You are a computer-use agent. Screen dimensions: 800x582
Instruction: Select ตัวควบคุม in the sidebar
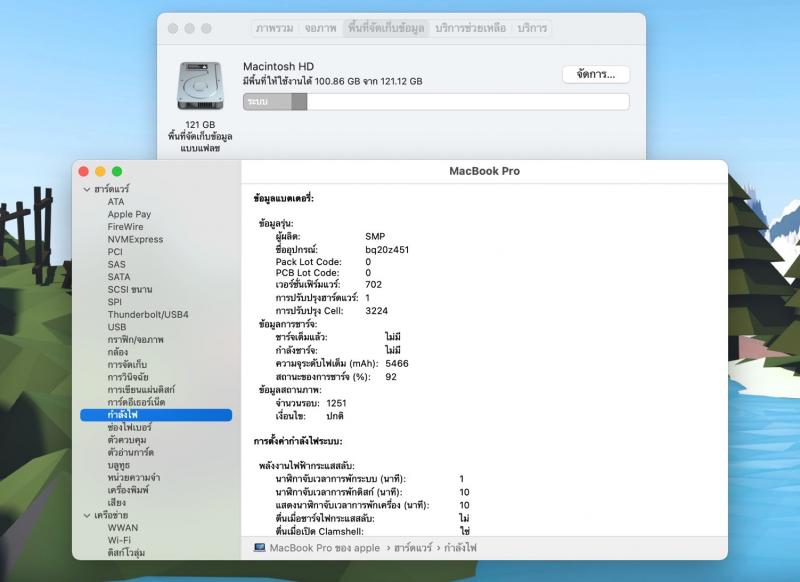pos(127,440)
